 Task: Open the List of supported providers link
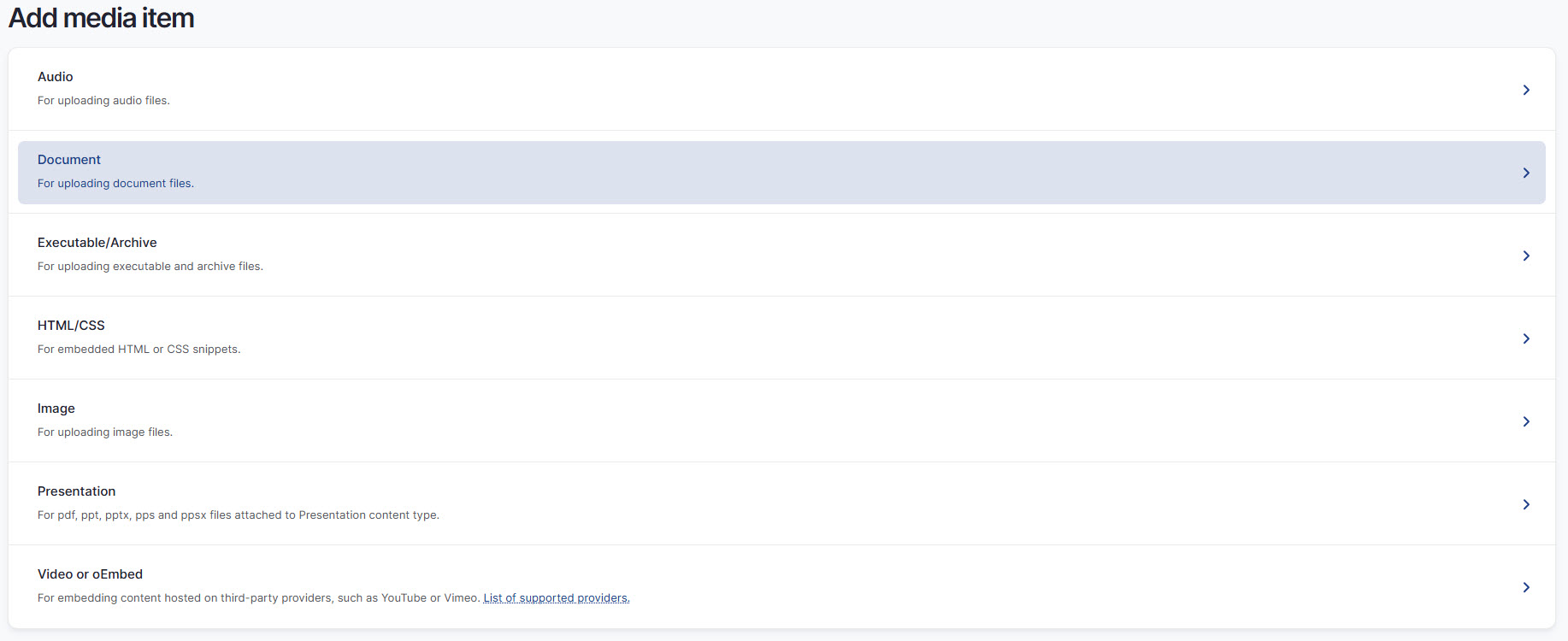pyautogui.click(x=557, y=598)
